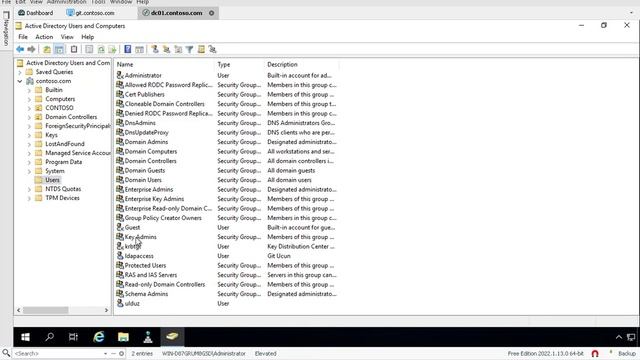The image size is (640, 360).
Task: Click the Forward arrow in toolbar
Action: coord(31,49)
